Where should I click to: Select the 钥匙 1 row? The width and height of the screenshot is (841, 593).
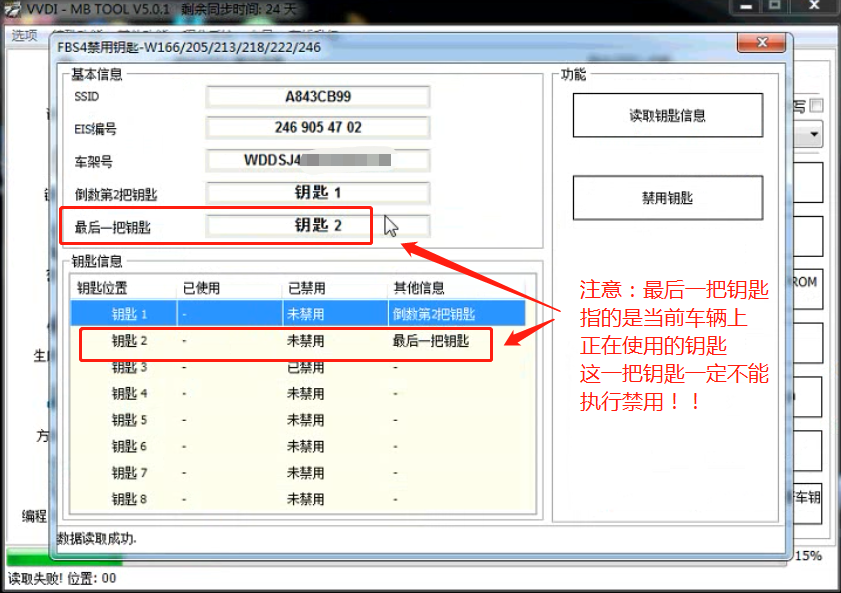pyautogui.click(x=298, y=314)
